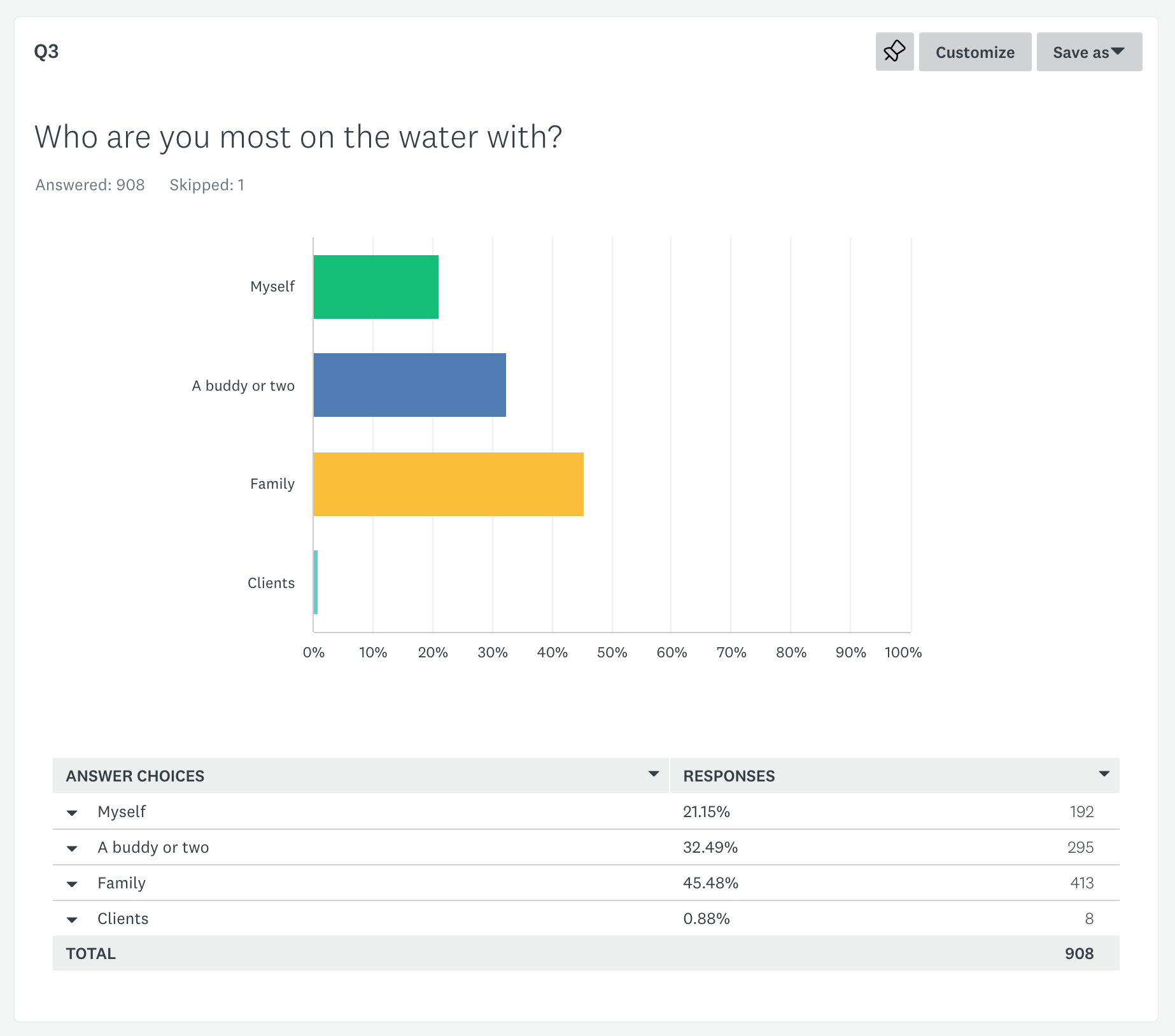Click the 295 response count
This screenshot has width=1175, height=1036.
[1081, 848]
